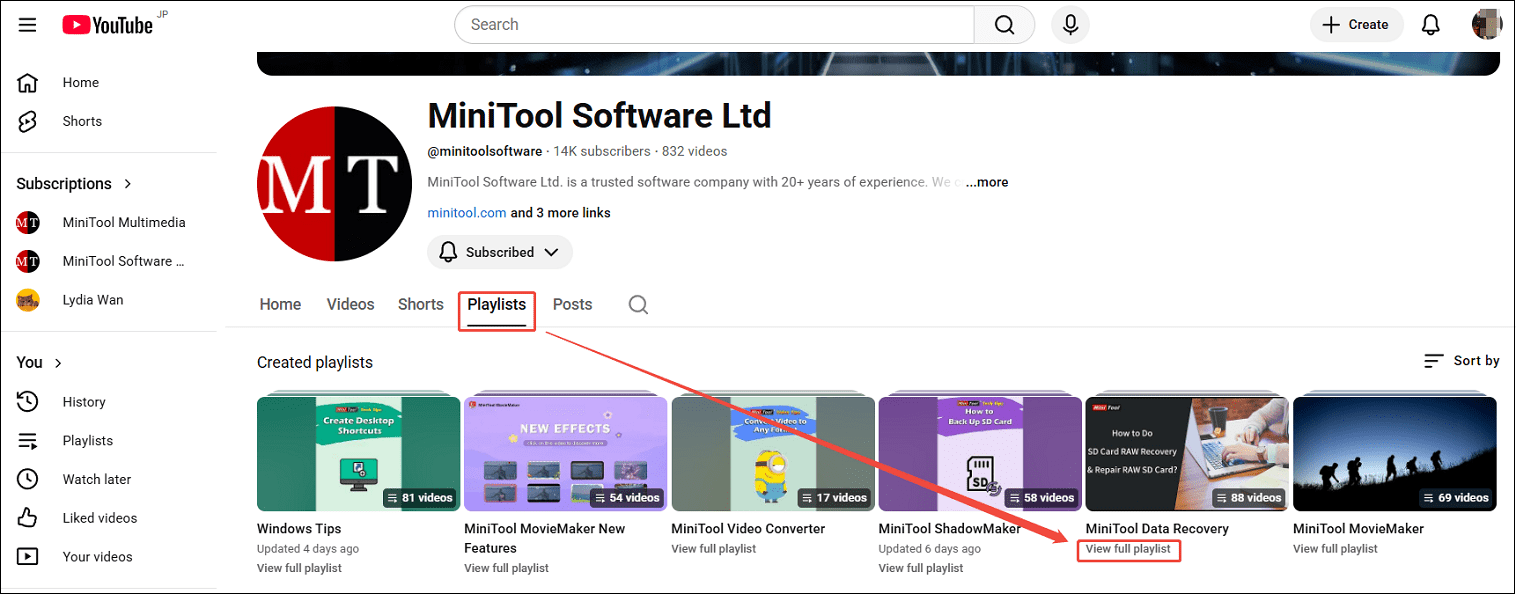Click the 'Liked videos' sidebar label
Image resolution: width=1516 pixels, height=594 pixels.
100,518
